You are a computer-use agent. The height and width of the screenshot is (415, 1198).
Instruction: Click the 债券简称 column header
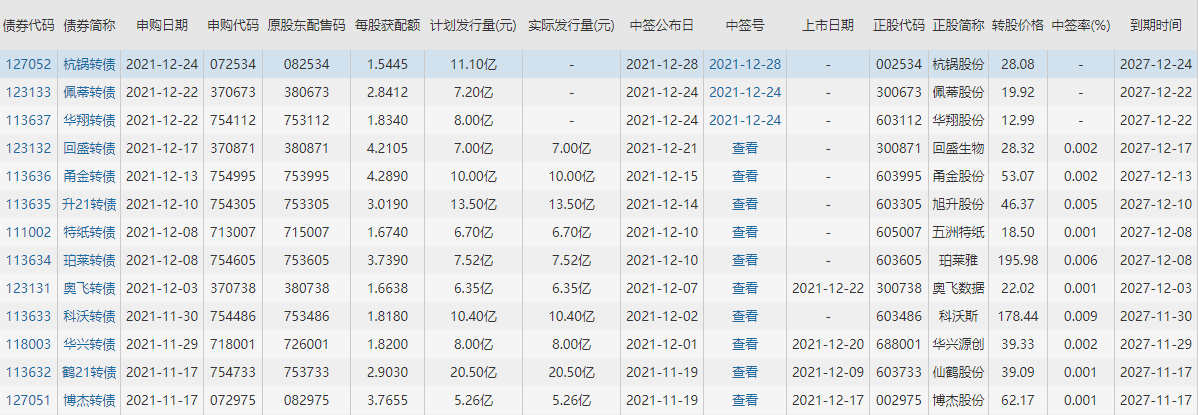coord(89,25)
